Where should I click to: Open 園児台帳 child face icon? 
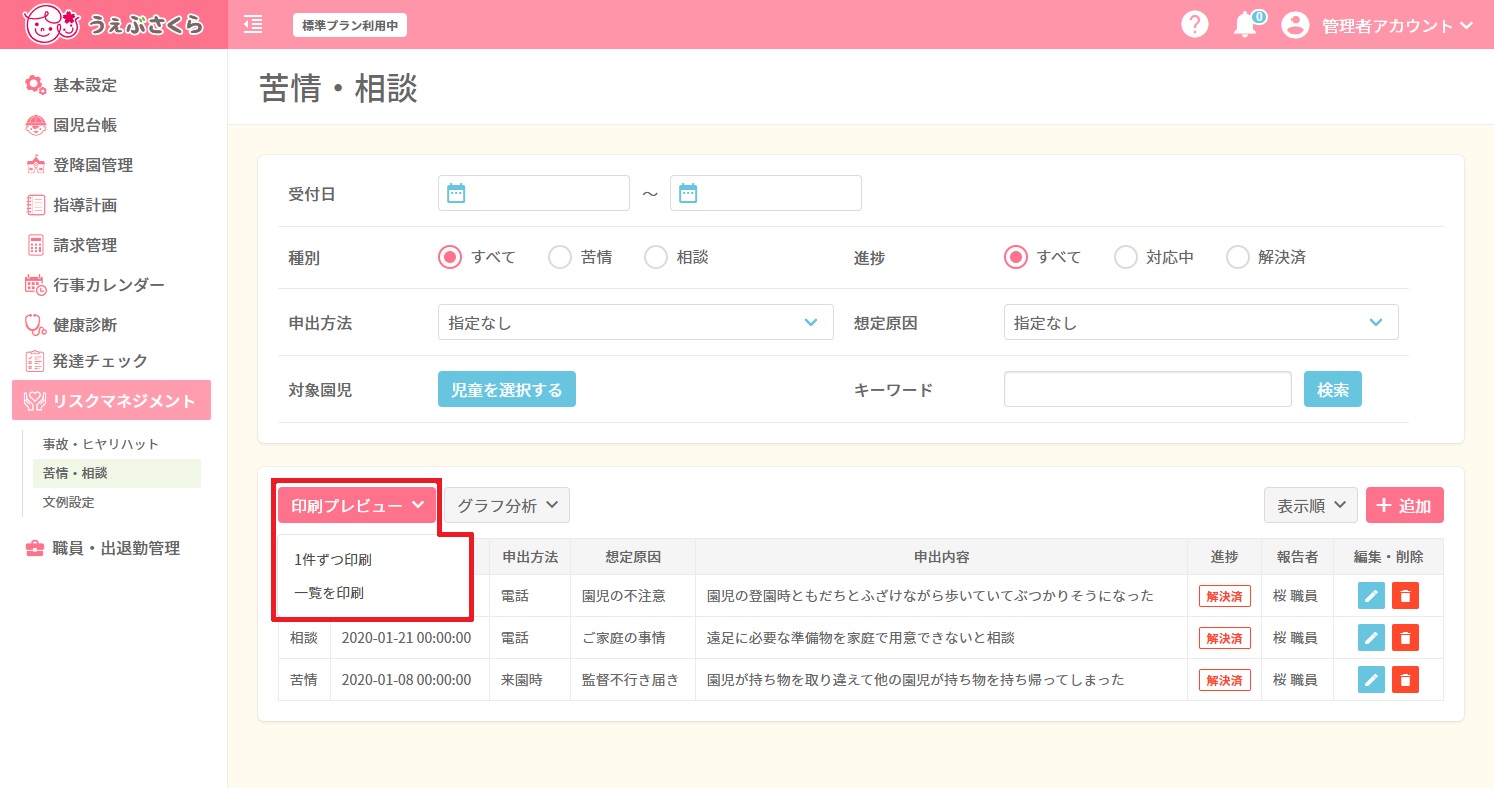click(x=35, y=125)
